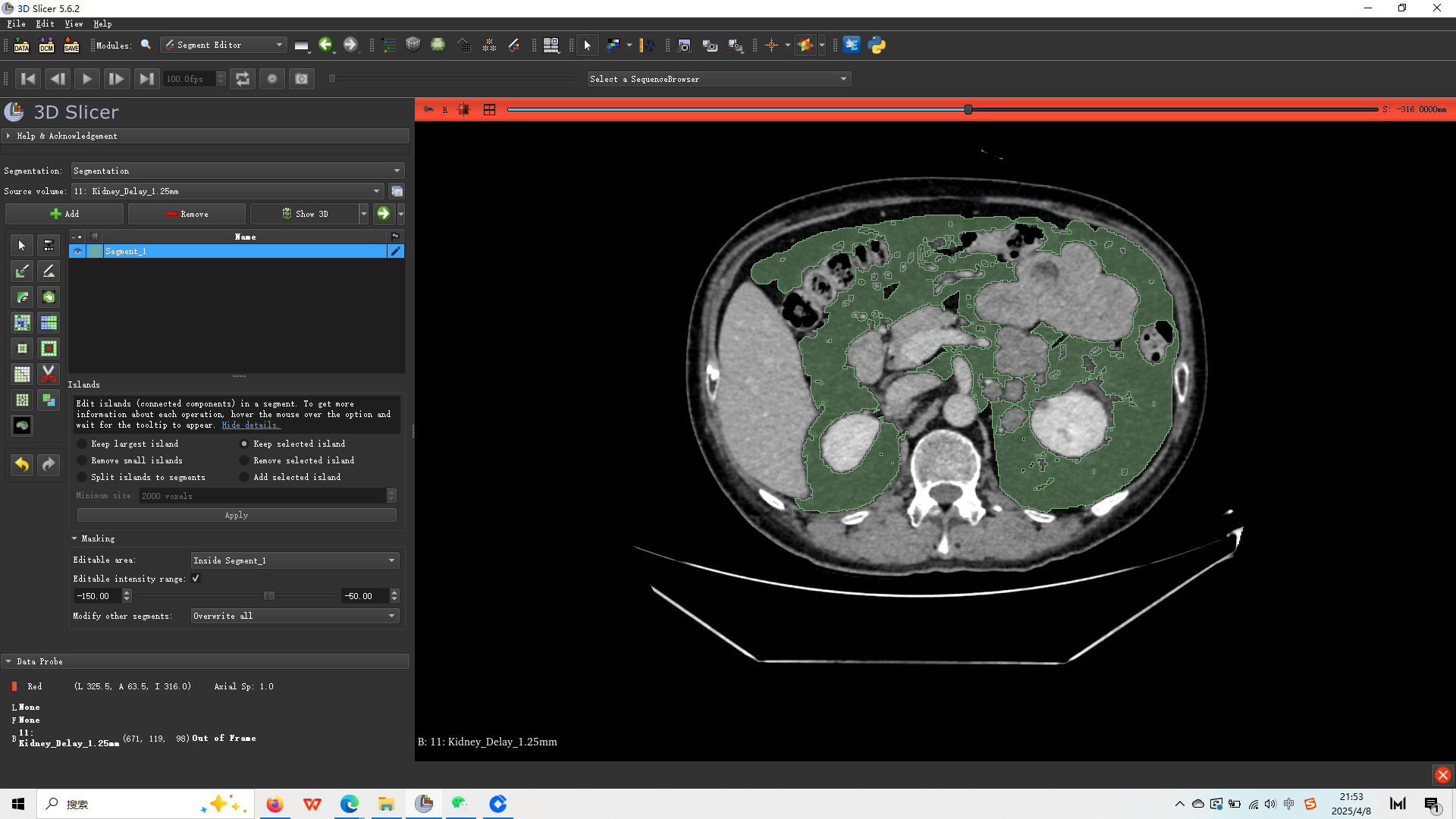Image resolution: width=1456 pixels, height=819 pixels.
Task: Expand Help & Acknowledgement section
Action: click(67, 136)
